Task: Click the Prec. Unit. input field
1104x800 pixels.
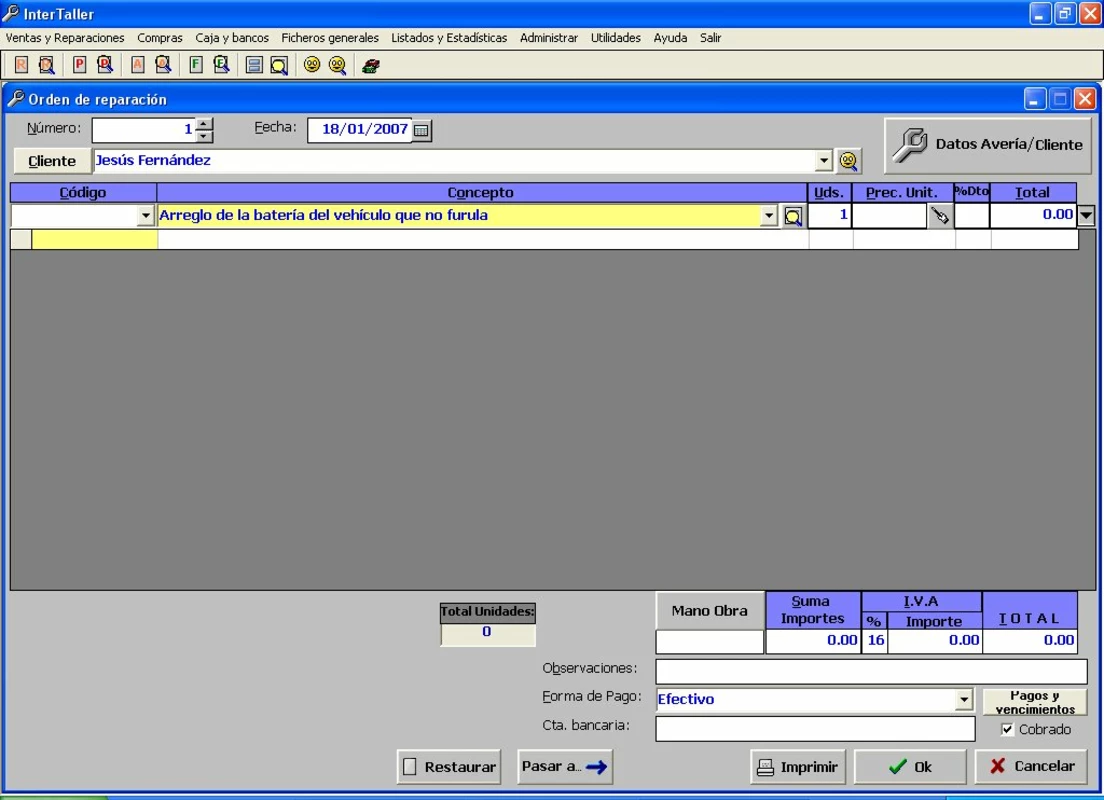Action: pos(889,215)
